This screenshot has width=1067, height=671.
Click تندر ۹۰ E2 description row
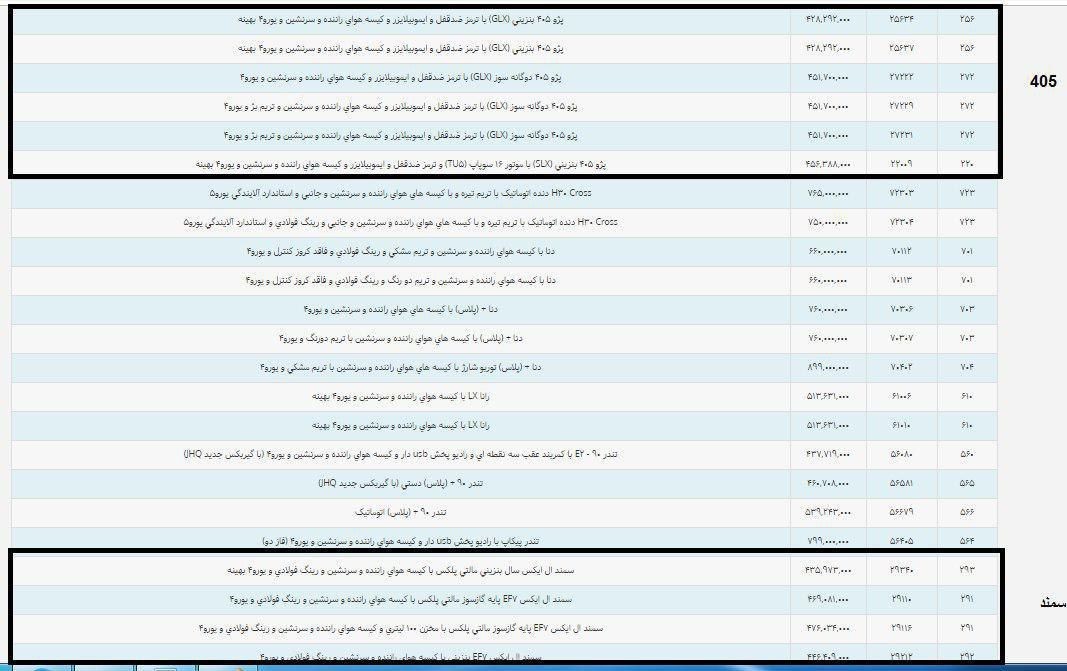401,454
